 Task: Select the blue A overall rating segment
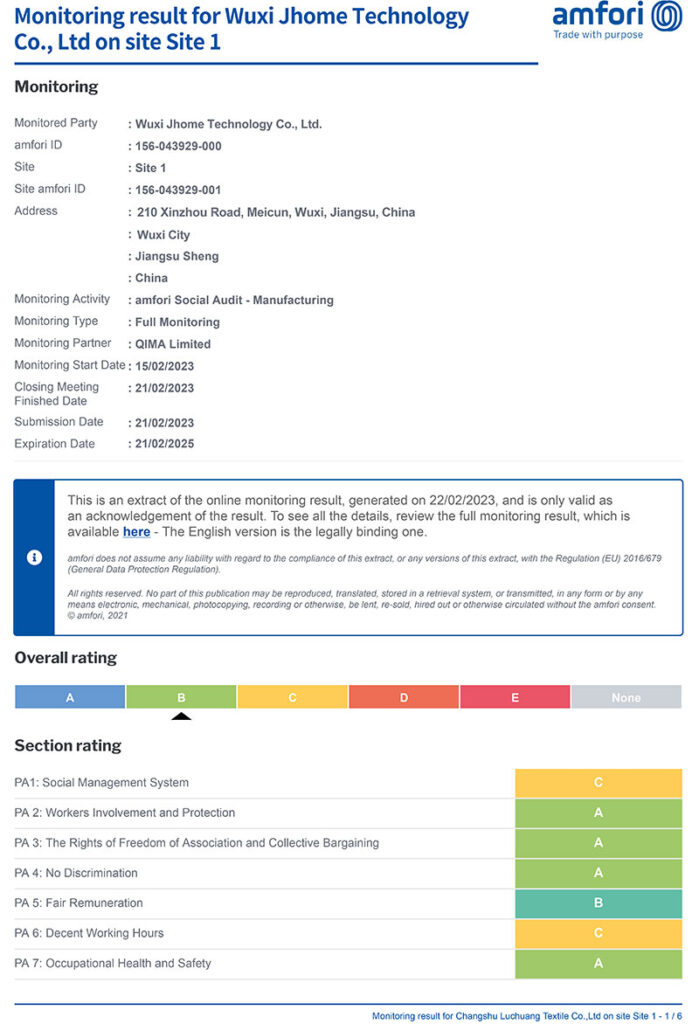tap(70, 697)
